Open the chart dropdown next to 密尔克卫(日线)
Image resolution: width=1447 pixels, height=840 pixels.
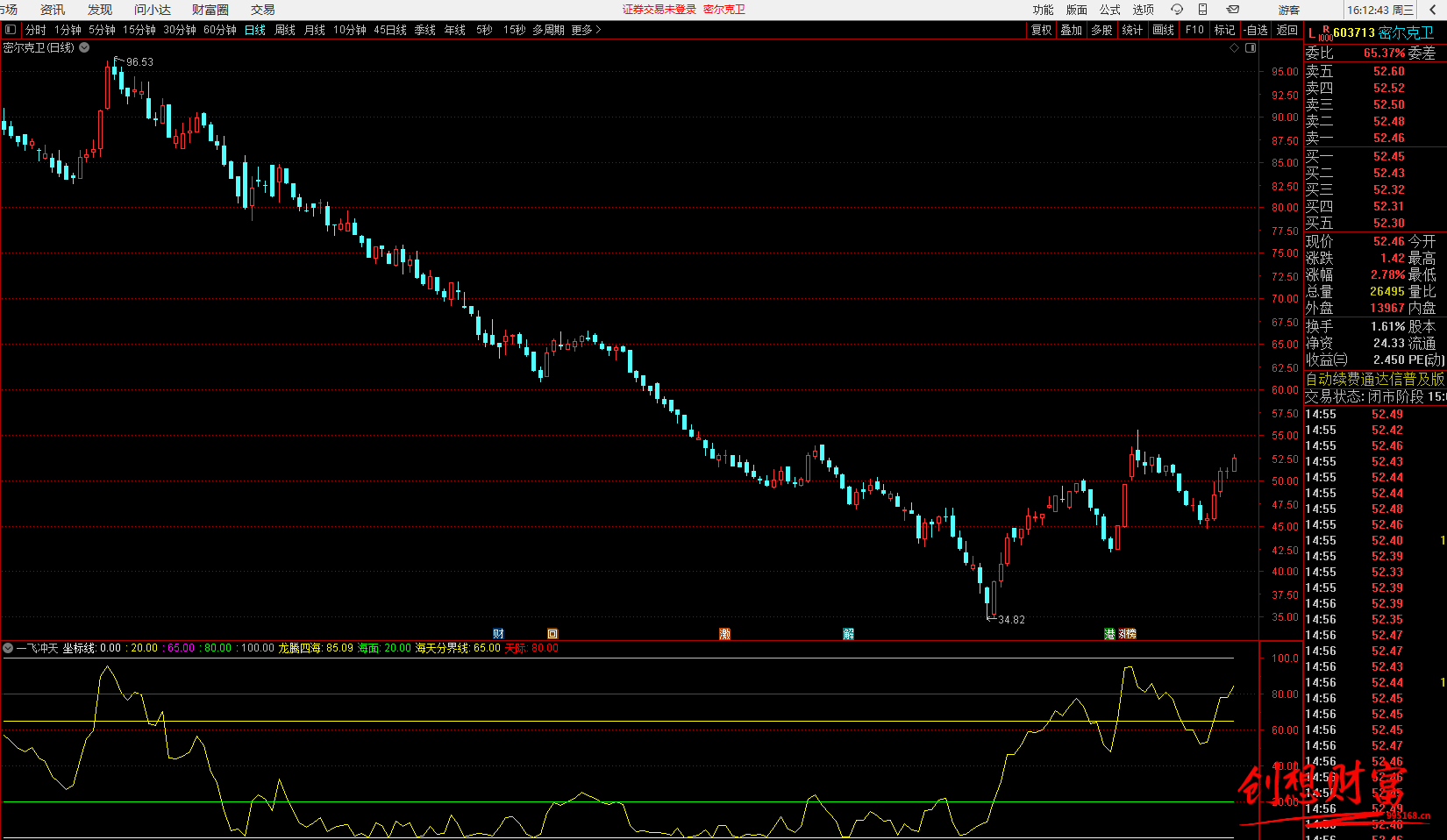pos(84,47)
